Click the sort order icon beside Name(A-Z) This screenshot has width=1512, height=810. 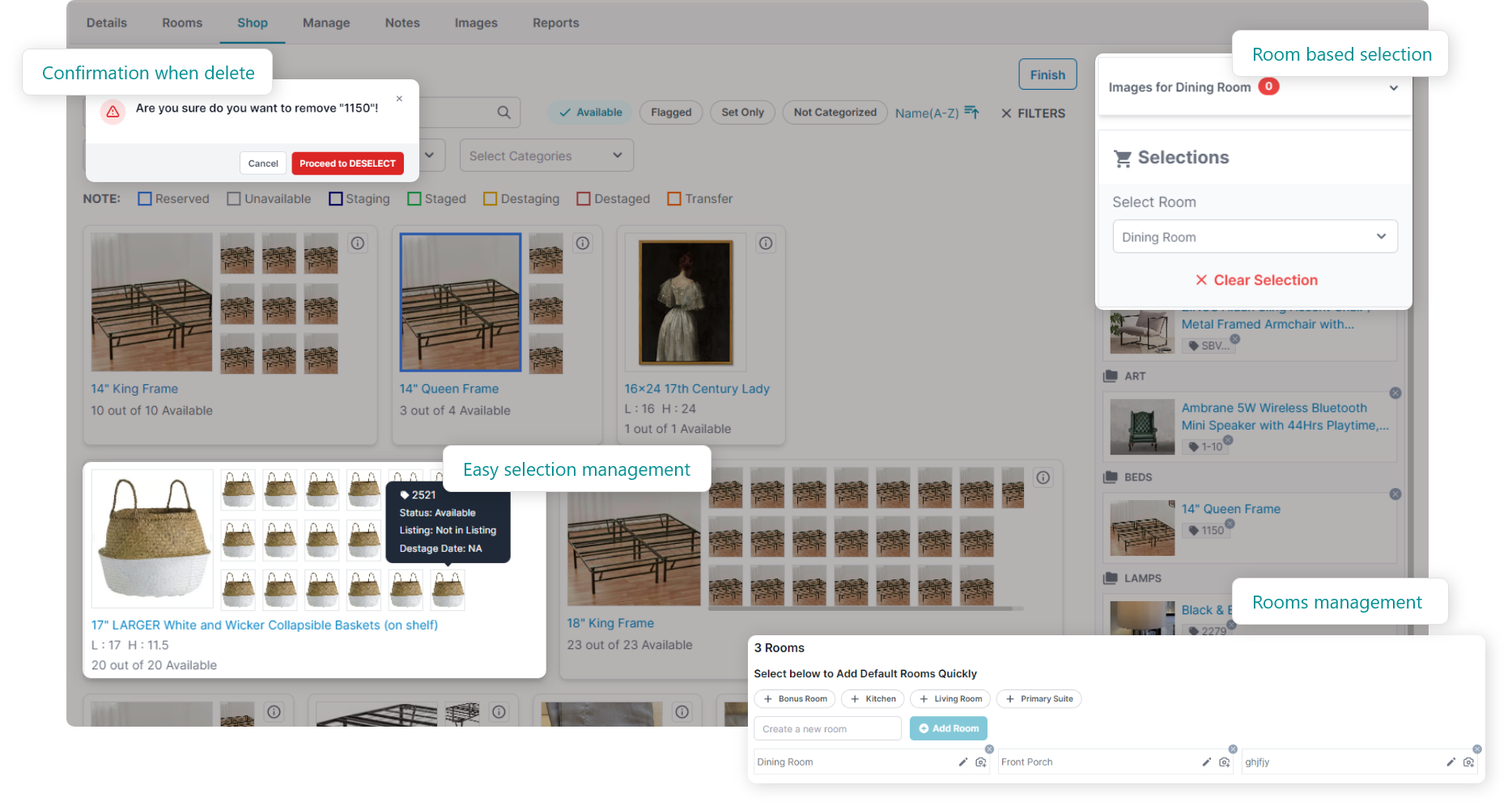point(972,112)
